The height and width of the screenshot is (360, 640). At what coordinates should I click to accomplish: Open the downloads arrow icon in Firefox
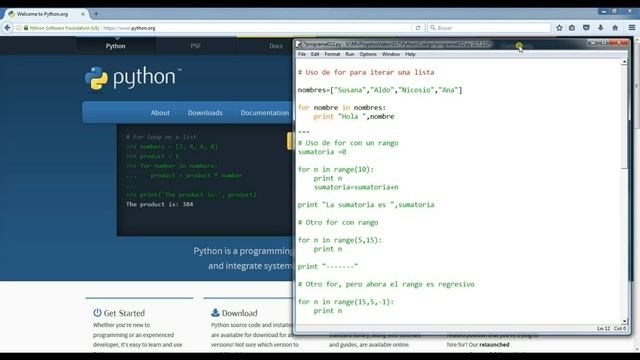click(600, 28)
